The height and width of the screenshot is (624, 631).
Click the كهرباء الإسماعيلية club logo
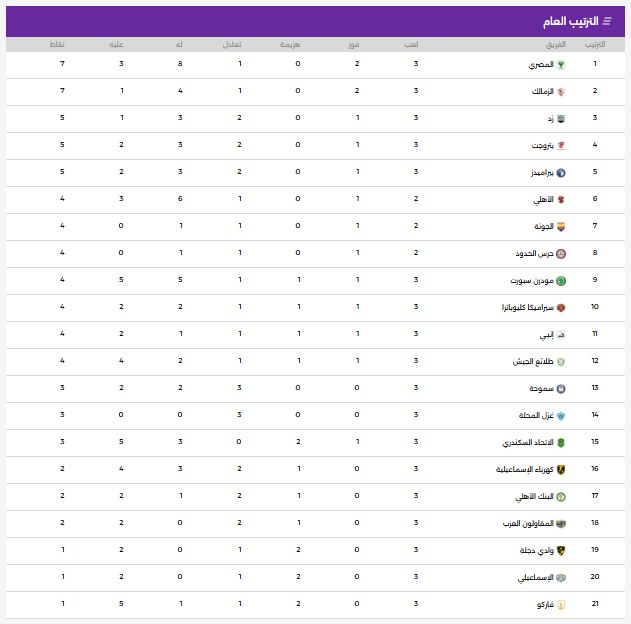click(561, 470)
